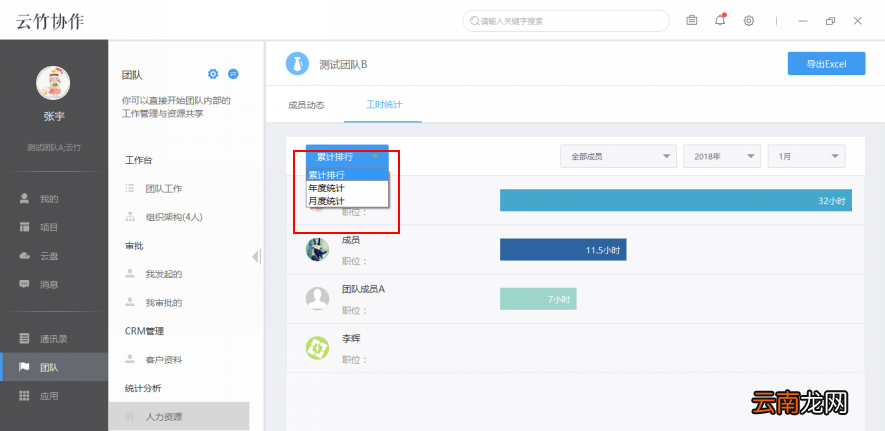Click the 导出Excel button
Image resolution: width=885 pixels, height=431 pixels.
826,64
